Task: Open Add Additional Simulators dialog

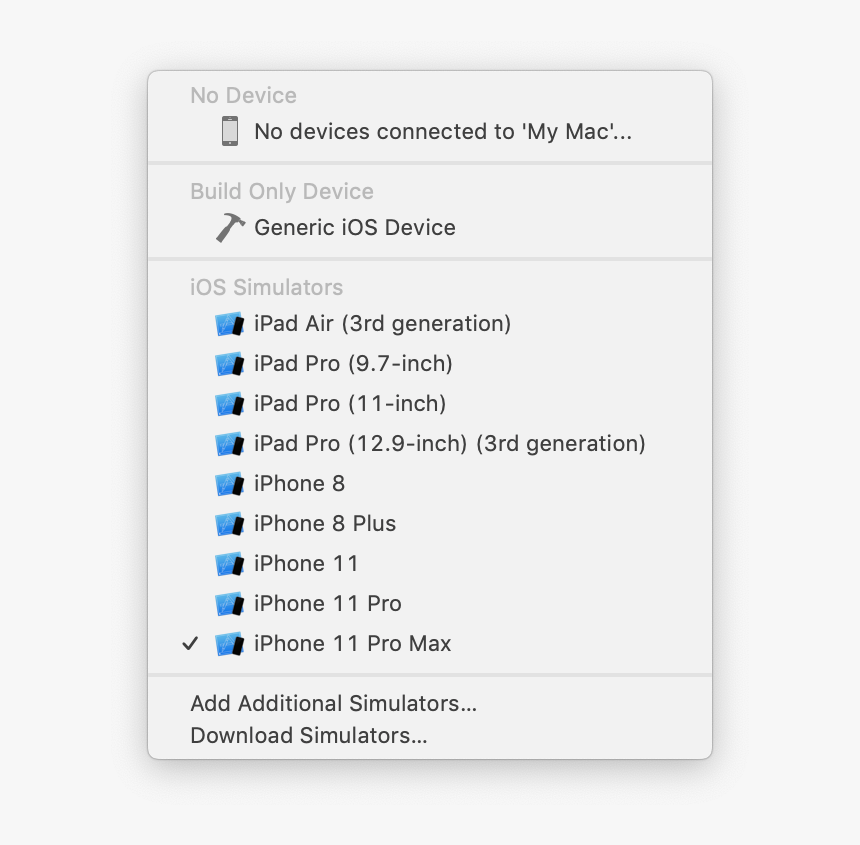Action: (333, 703)
